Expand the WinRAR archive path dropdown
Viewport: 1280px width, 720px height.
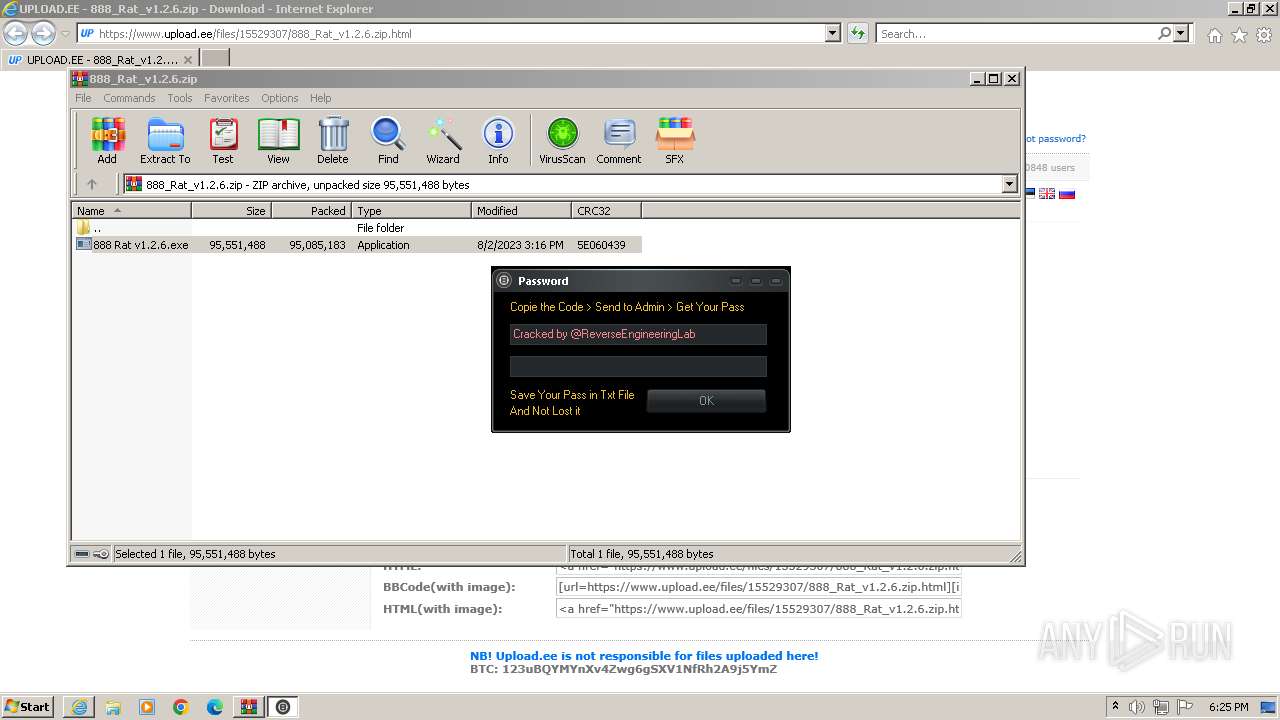click(x=1009, y=184)
